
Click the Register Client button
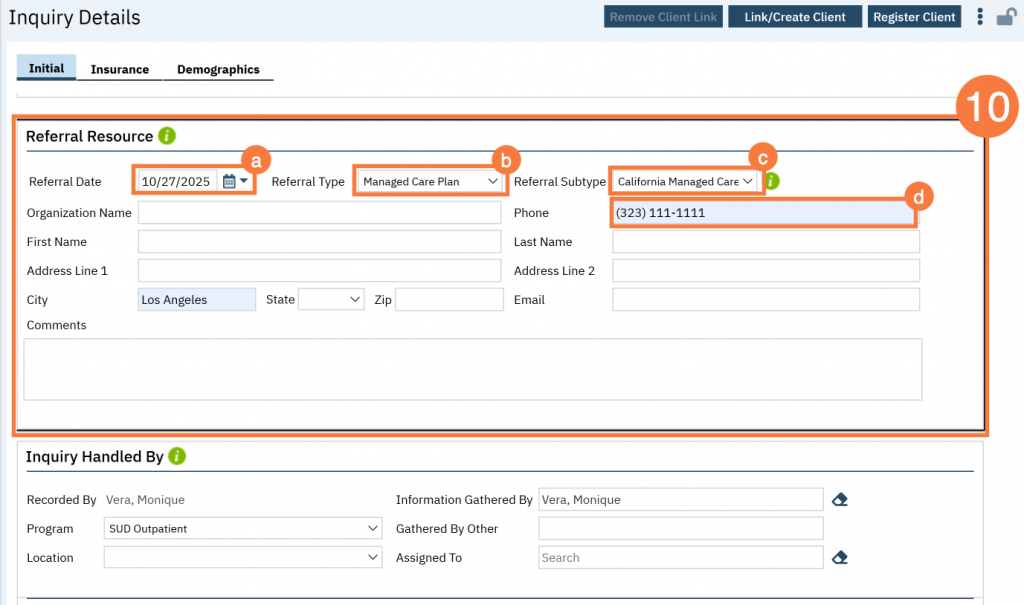(x=914, y=17)
